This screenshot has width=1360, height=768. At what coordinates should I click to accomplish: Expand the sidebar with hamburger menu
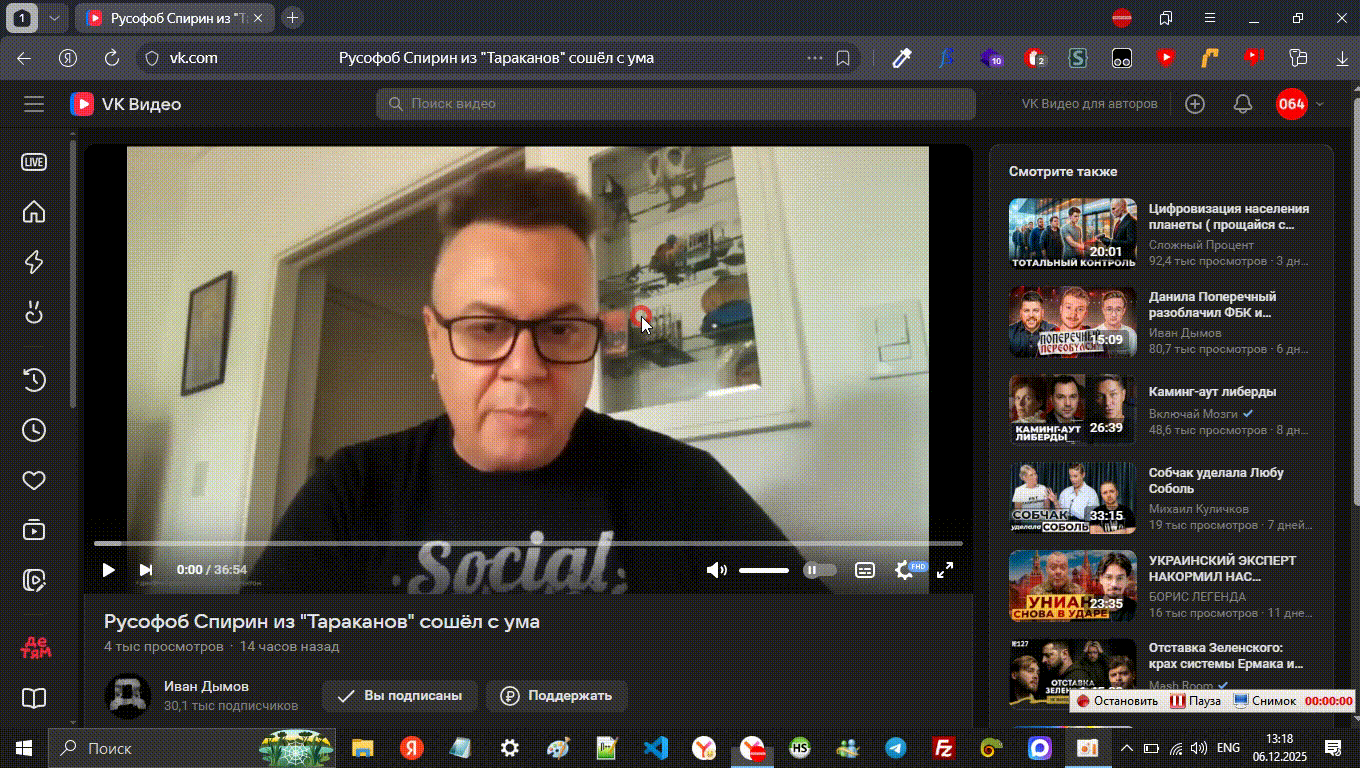(34, 104)
